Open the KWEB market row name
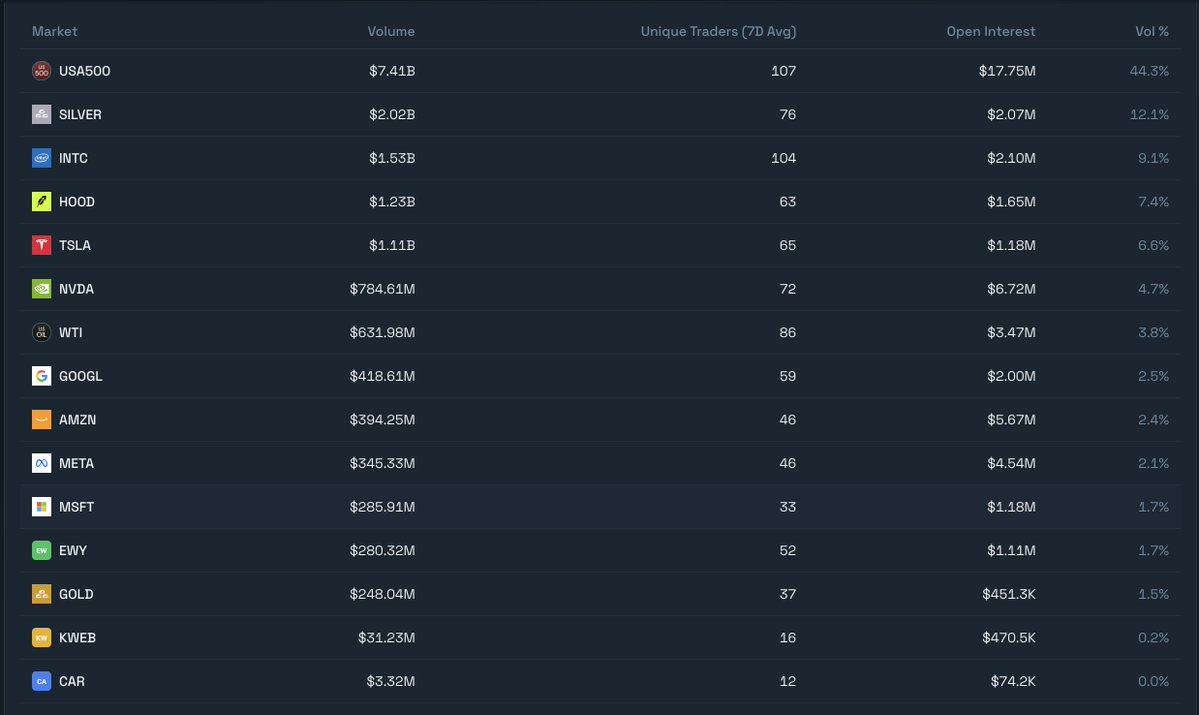1199x715 pixels. point(77,638)
